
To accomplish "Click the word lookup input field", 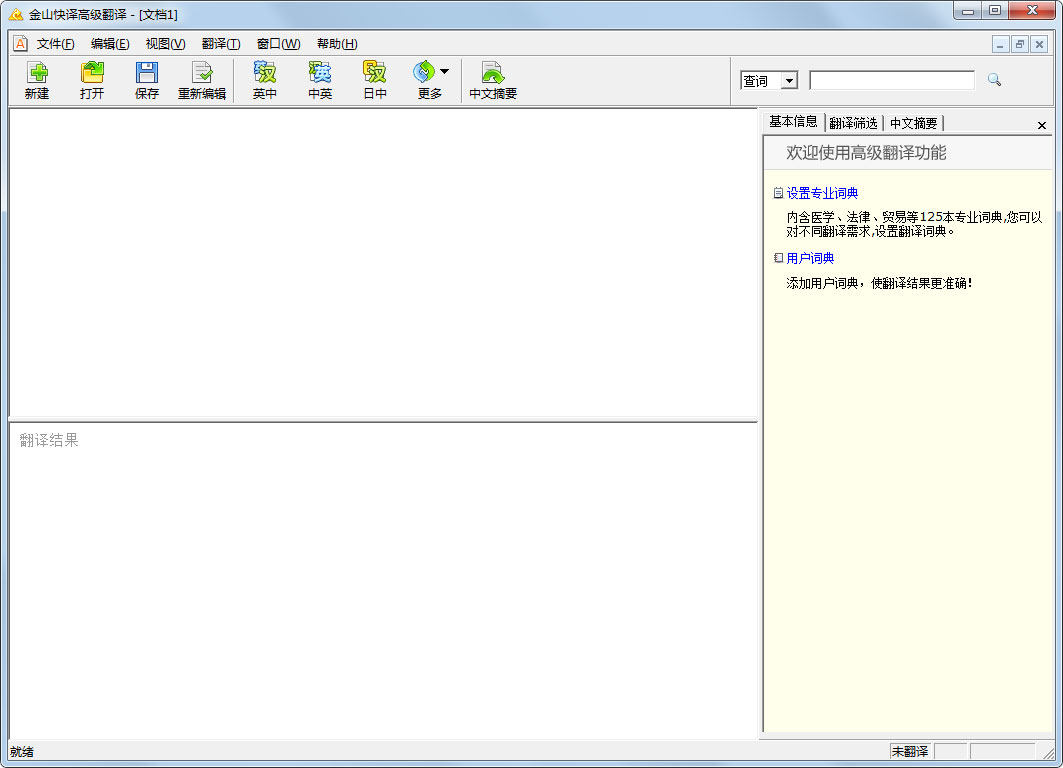I will tap(892, 81).
